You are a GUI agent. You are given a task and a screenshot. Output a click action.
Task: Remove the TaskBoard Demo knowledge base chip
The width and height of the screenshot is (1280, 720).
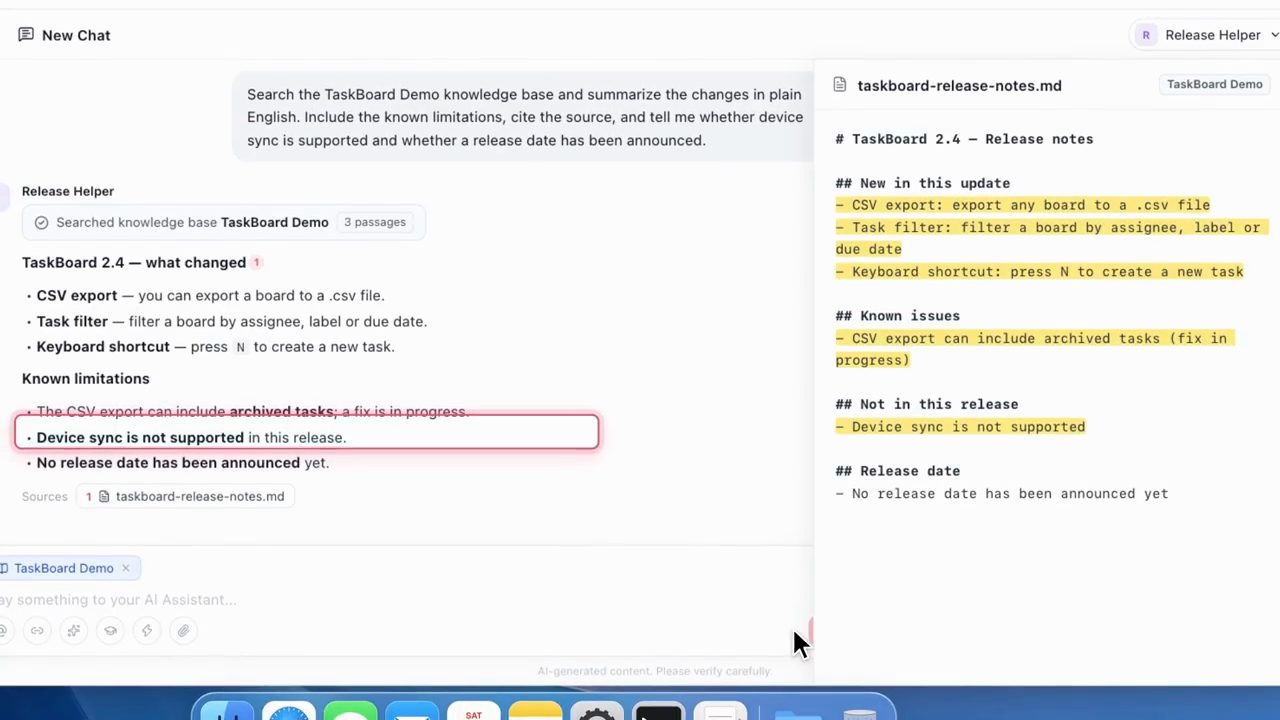(126, 568)
